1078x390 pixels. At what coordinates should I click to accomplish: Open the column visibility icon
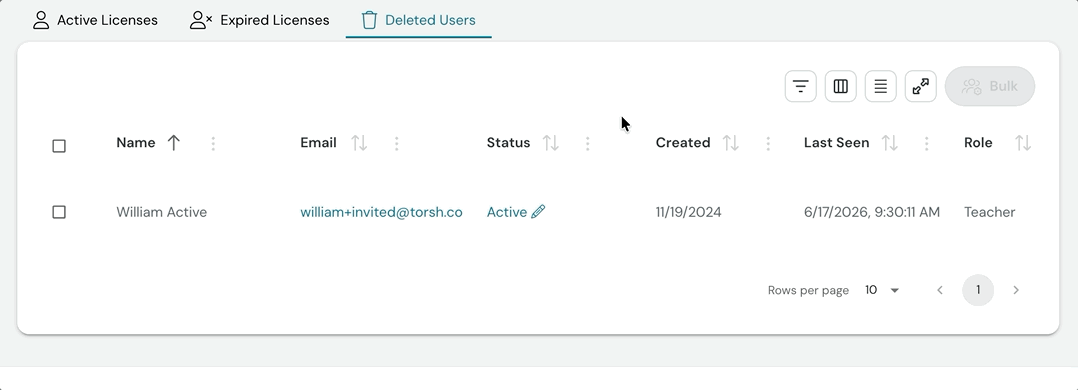[840, 86]
